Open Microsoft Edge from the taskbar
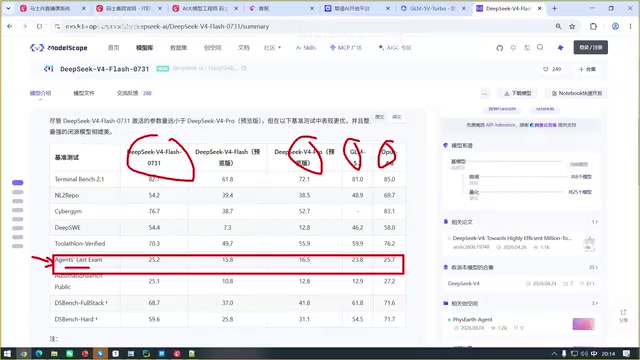 click(39, 353)
